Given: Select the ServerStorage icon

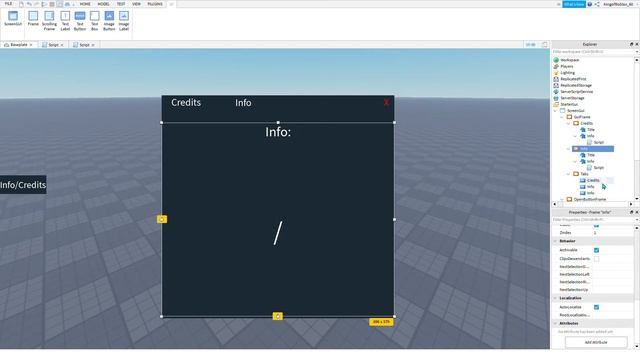Looking at the screenshot, I should click(556, 98).
